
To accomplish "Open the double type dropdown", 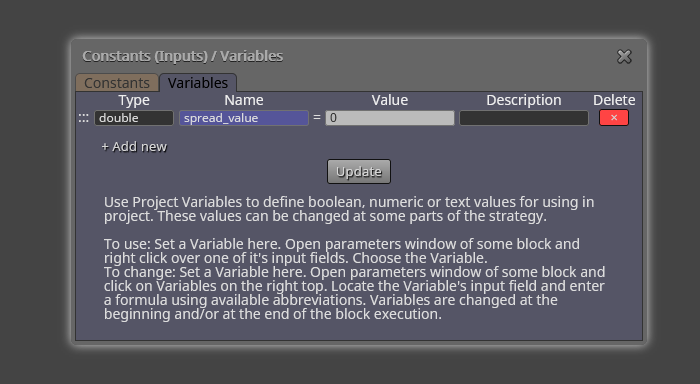I will (x=134, y=118).
